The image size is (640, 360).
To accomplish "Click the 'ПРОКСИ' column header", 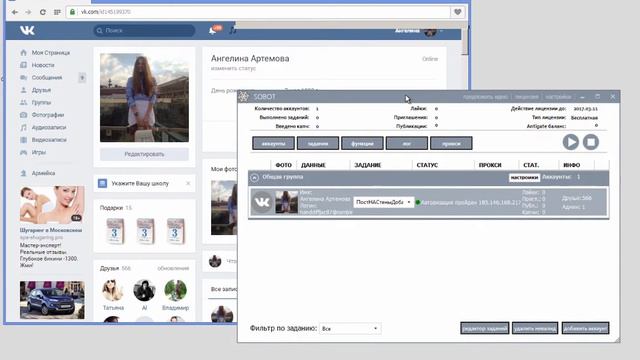I will coord(490,165).
